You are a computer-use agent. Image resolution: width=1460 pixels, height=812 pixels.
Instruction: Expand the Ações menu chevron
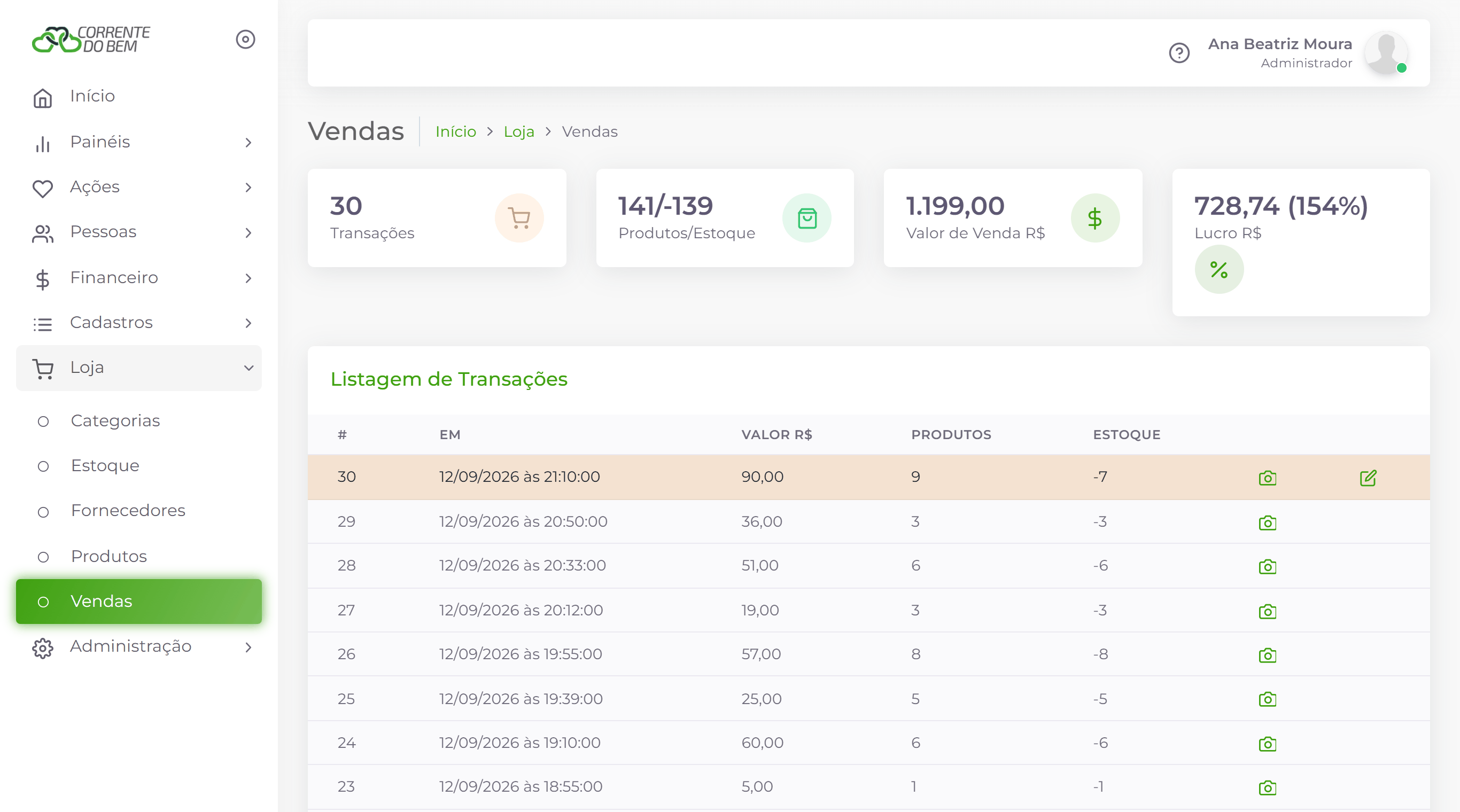pyautogui.click(x=248, y=188)
